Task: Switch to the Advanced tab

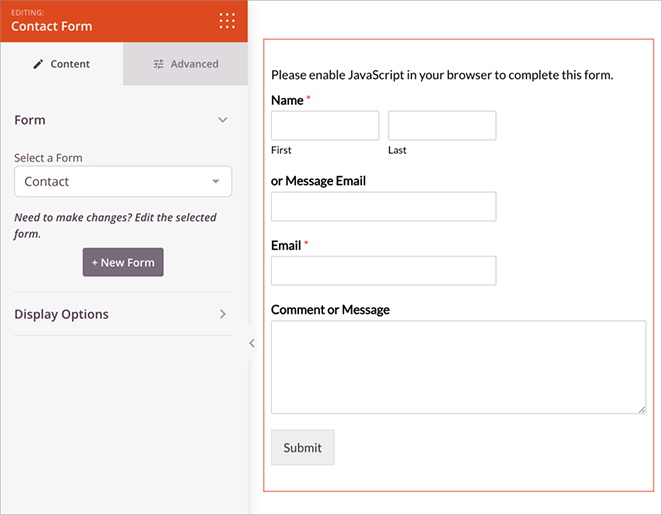Action: point(186,64)
